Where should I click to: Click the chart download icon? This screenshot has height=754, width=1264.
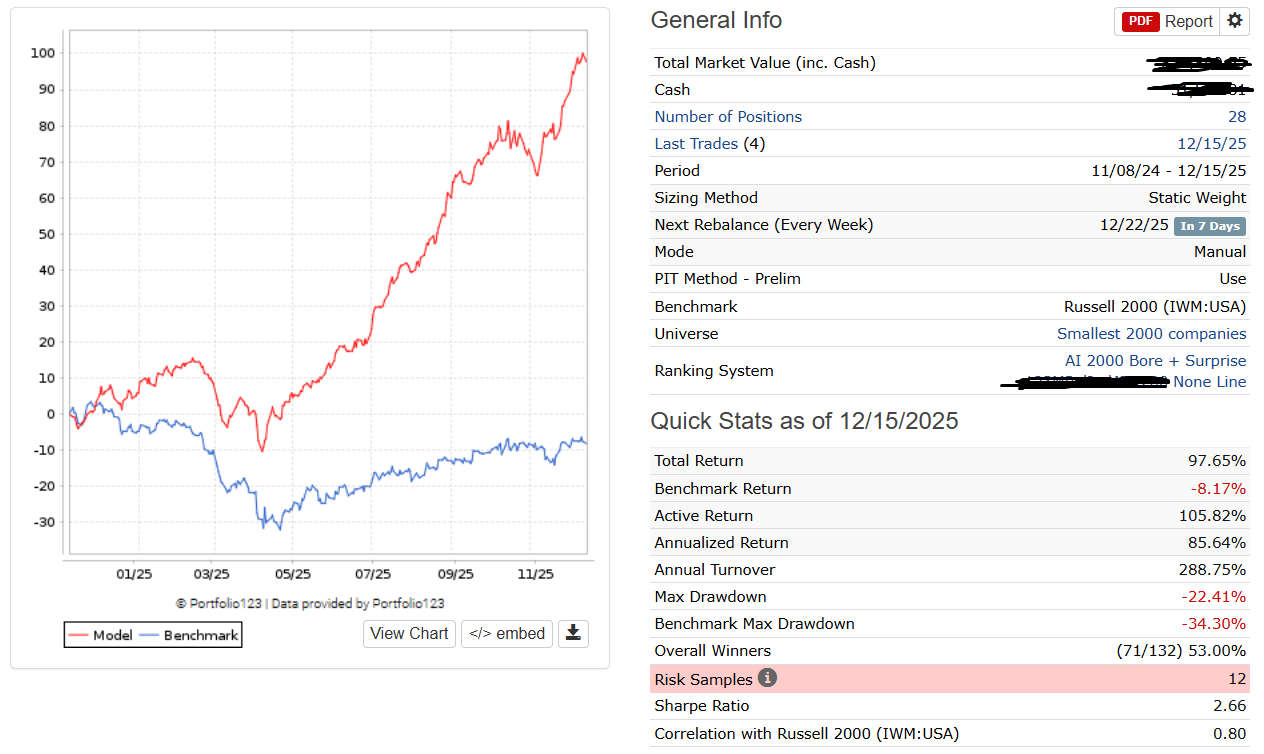point(573,633)
